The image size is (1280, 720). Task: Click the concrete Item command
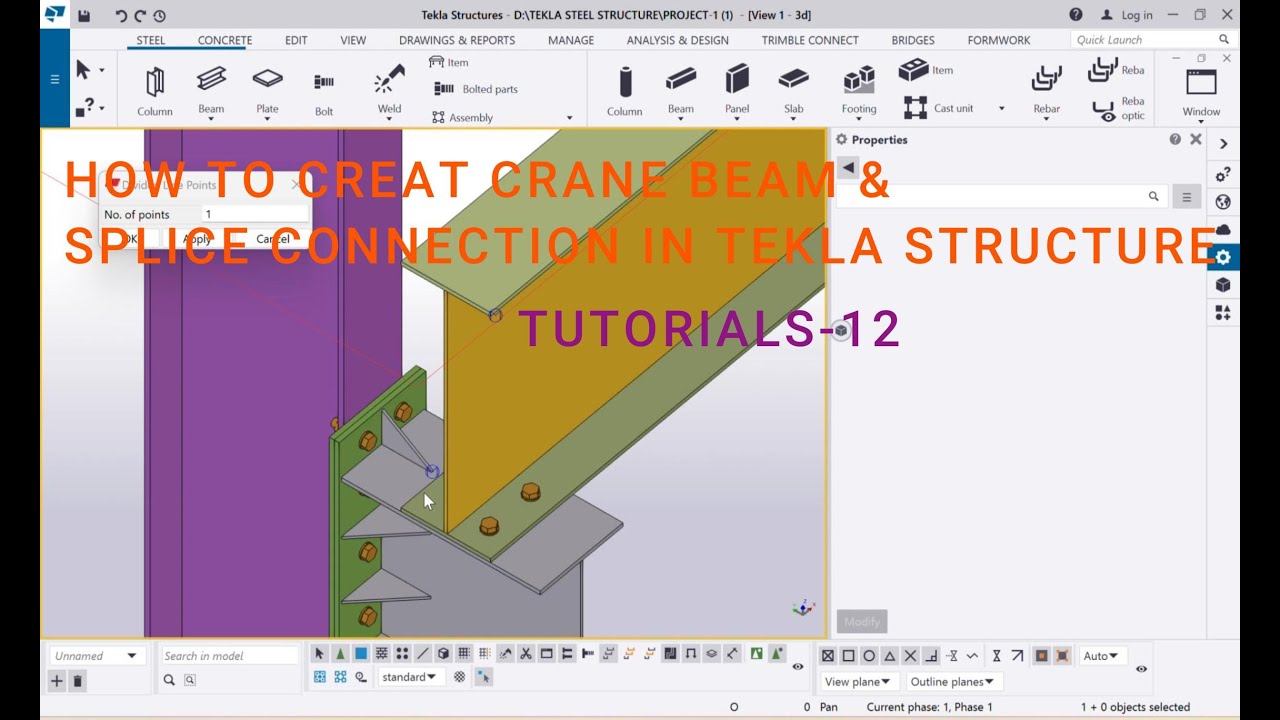(x=926, y=70)
